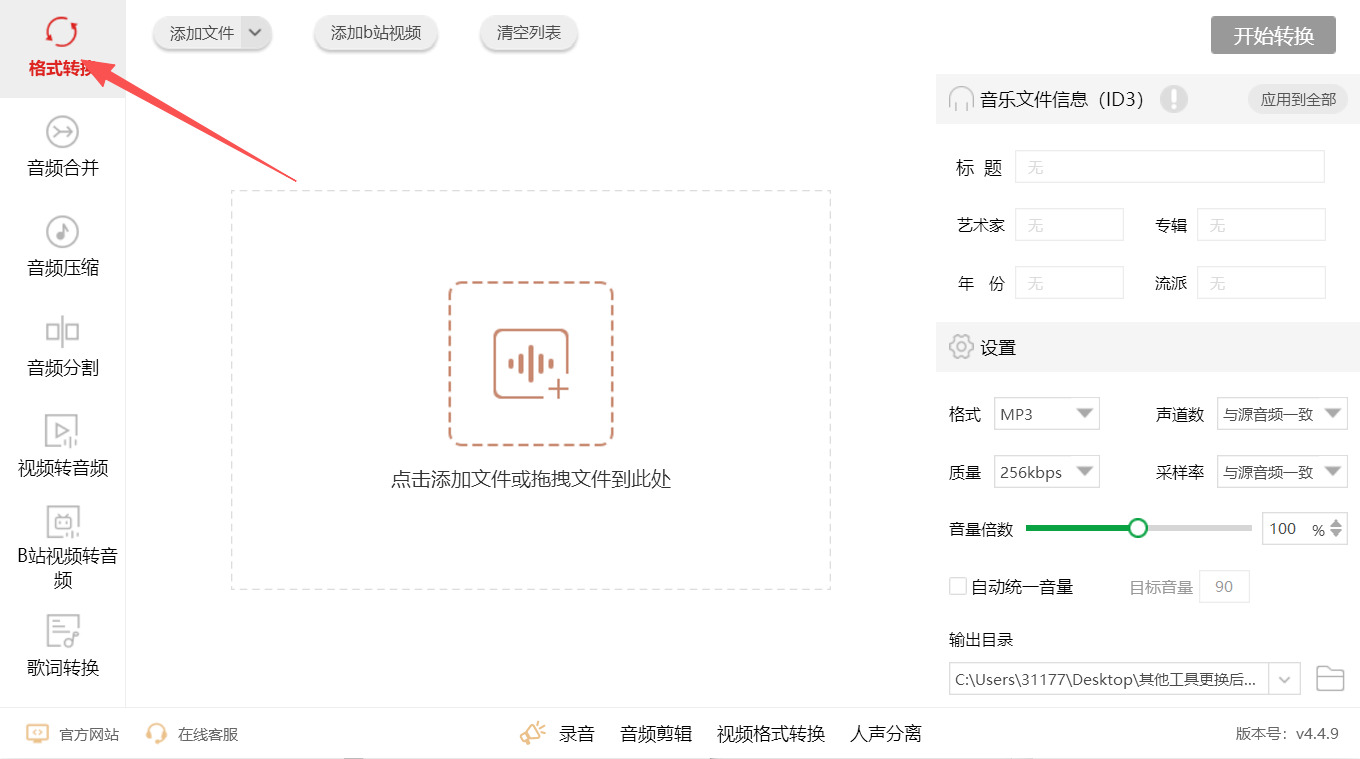This screenshot has height=759, width=1360.
Task: Switch to 音频剪辑 in the bottom bar
Action: tap(656, 734)
